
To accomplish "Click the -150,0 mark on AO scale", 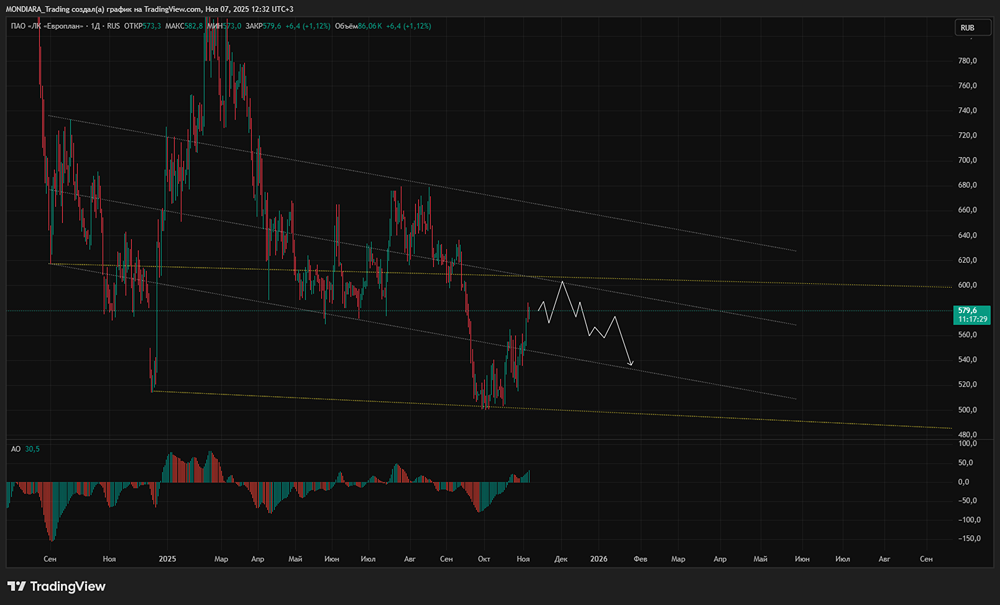I will click(x=966, y=539).
